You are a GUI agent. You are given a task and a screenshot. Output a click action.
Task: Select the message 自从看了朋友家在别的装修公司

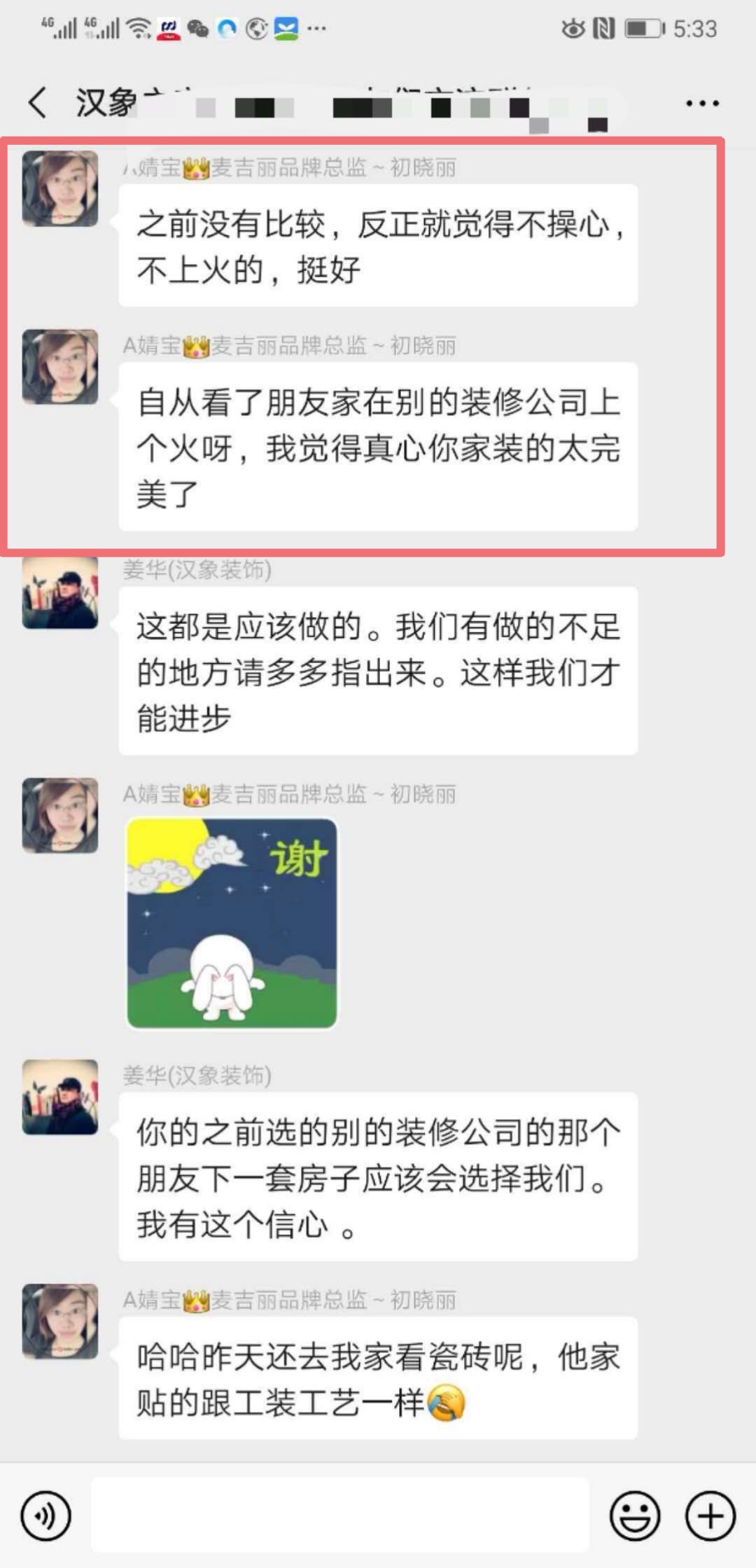378,446
